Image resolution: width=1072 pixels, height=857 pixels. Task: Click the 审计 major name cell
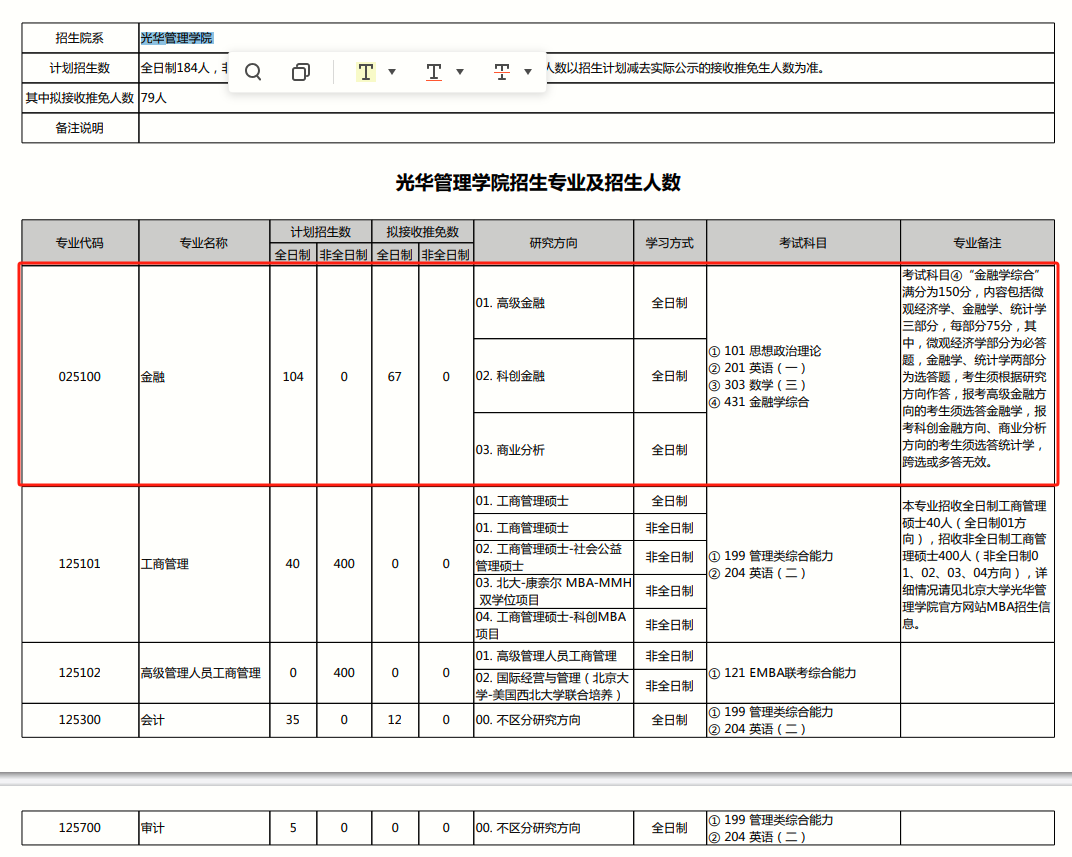(204, 828)
